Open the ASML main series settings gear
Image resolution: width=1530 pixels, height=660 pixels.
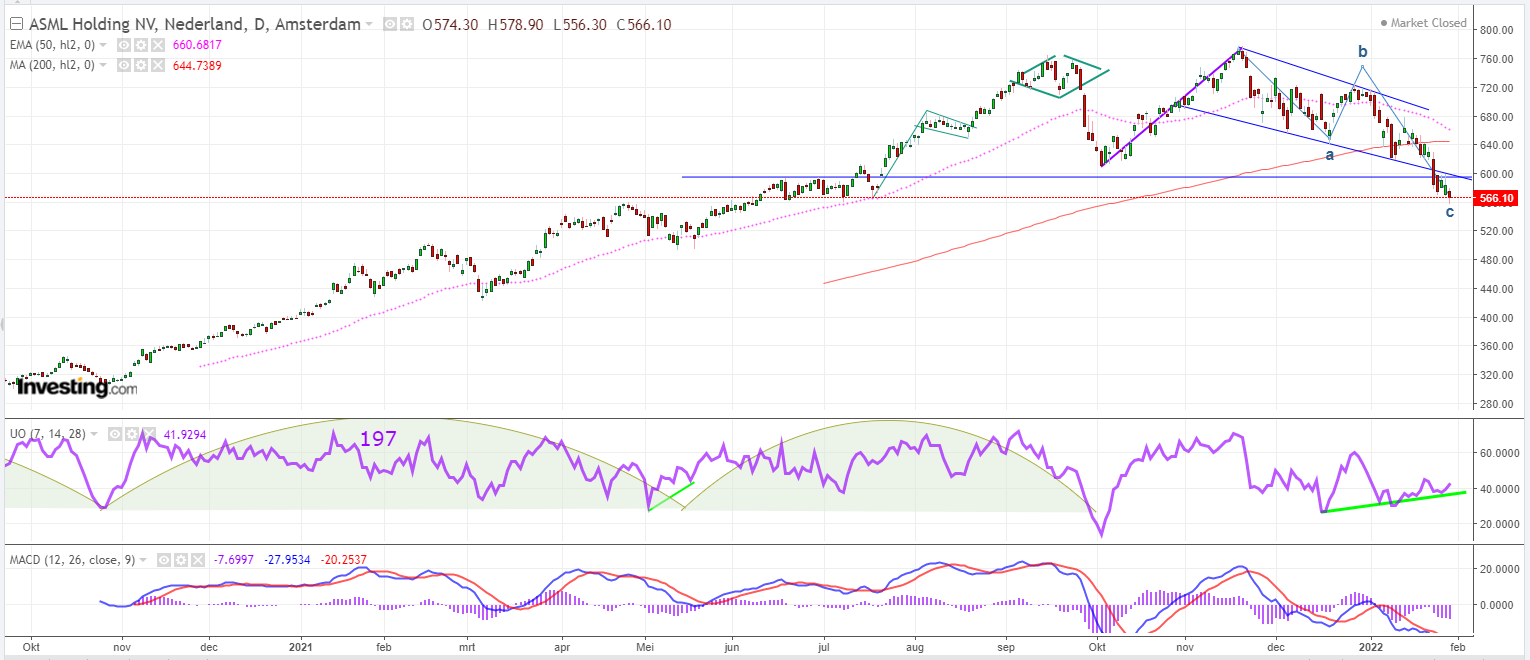(407, 24)
